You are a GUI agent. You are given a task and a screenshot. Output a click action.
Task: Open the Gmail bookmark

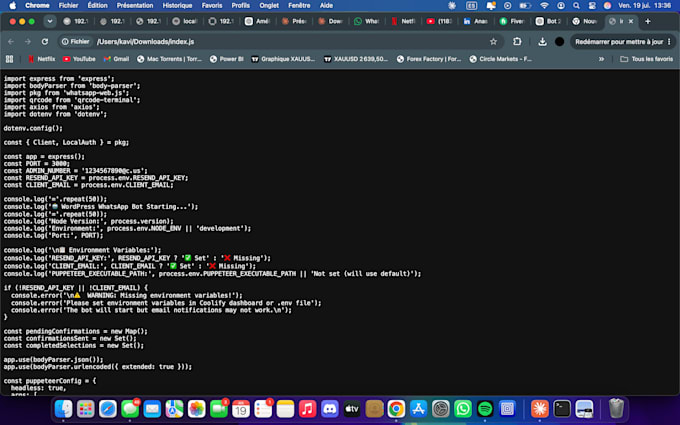[x=116, y=59]
